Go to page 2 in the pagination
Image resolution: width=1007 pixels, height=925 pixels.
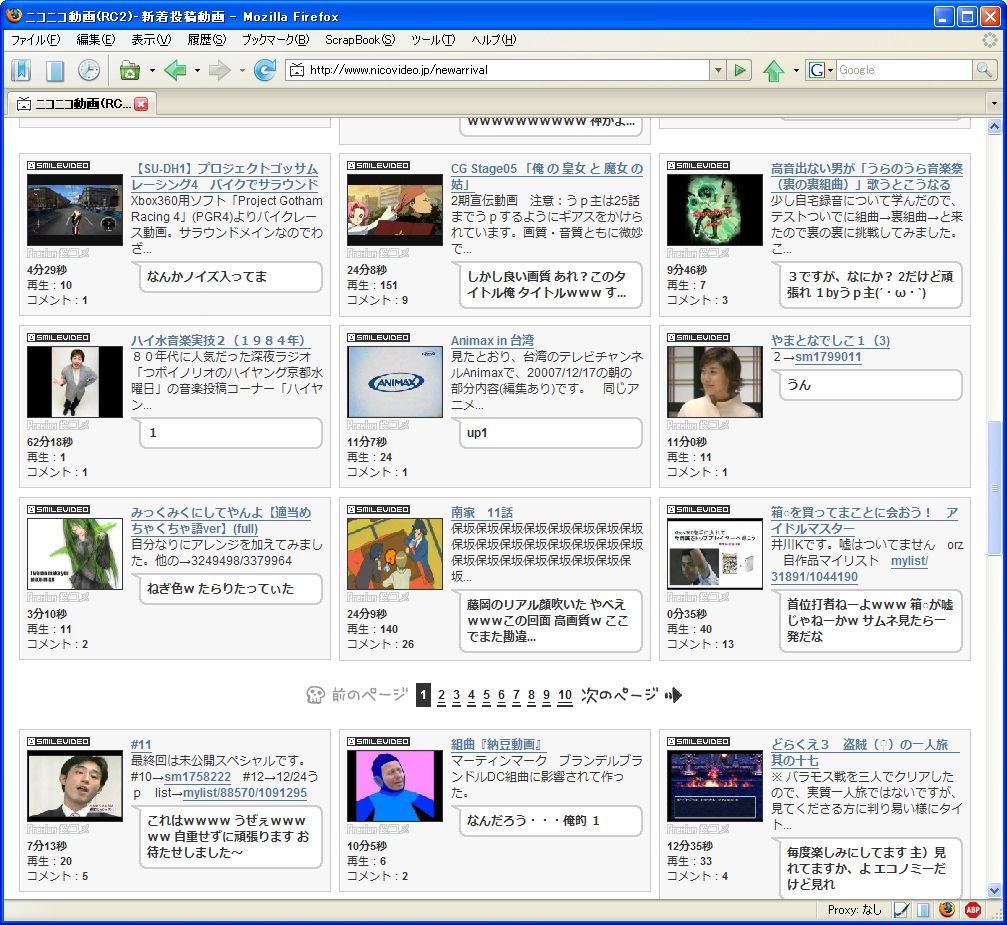(441, 695)
